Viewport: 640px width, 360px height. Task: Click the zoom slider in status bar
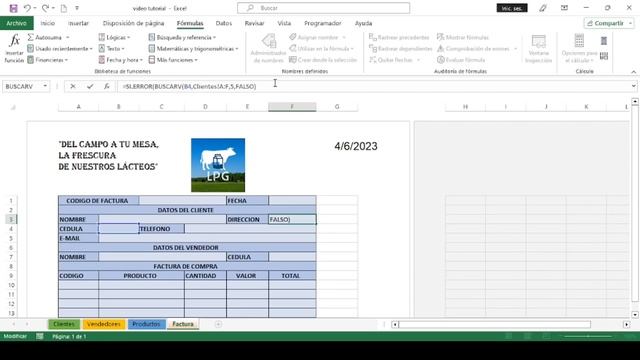pos(588,336)
